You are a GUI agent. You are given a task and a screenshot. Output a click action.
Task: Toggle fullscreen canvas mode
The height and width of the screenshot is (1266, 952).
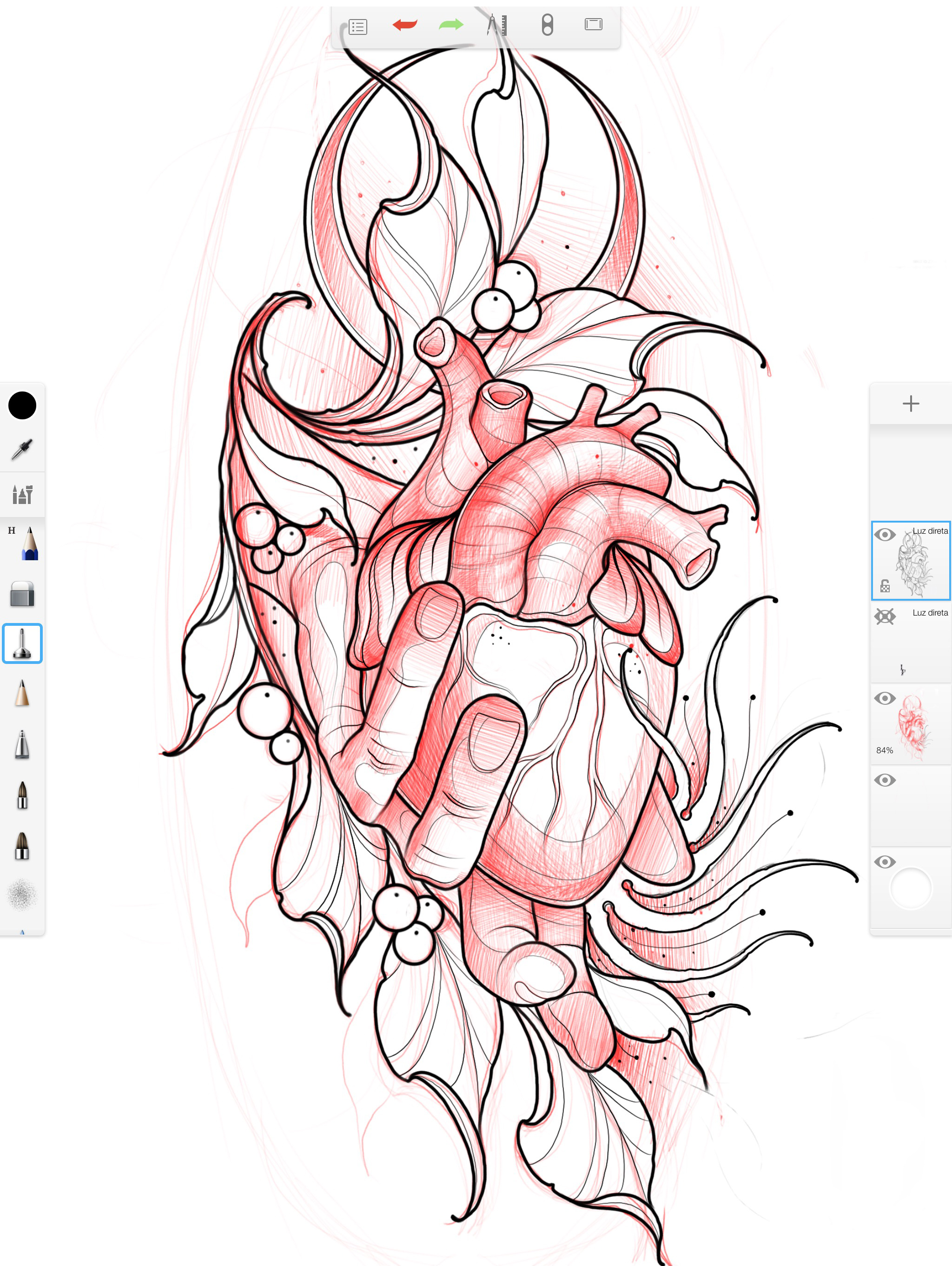[593, 24]
